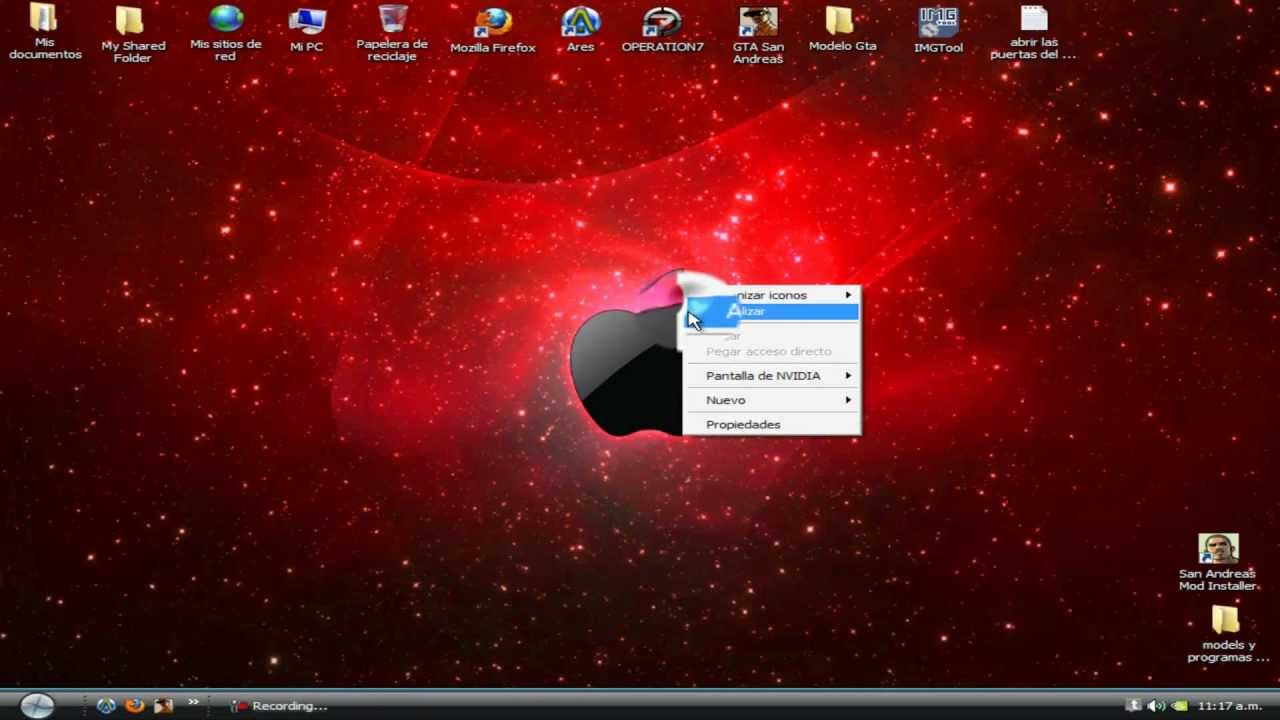Select the San Andreas Mod Installer icon

1217,562
